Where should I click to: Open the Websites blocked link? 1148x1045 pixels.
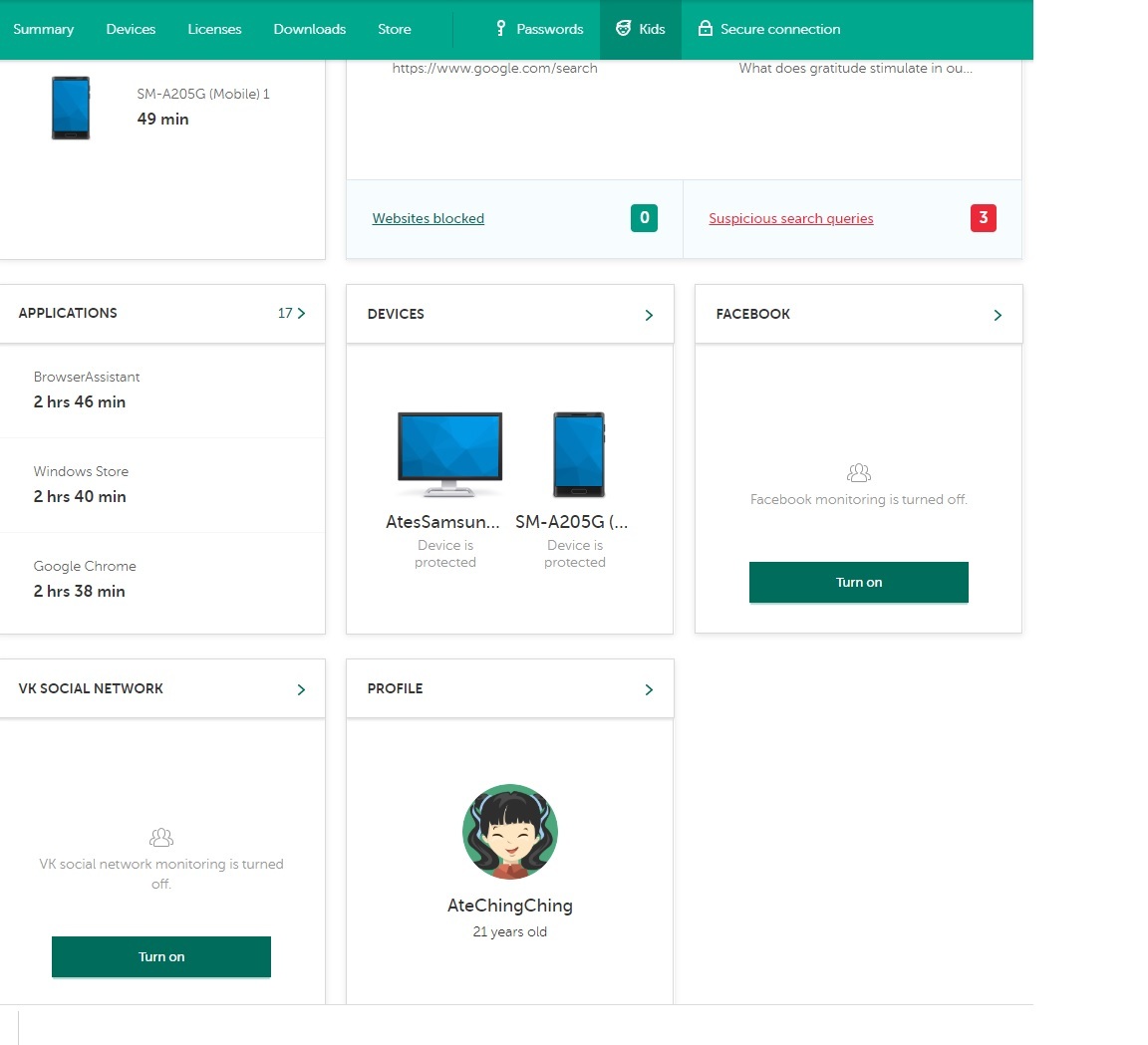tap(429, 218)
